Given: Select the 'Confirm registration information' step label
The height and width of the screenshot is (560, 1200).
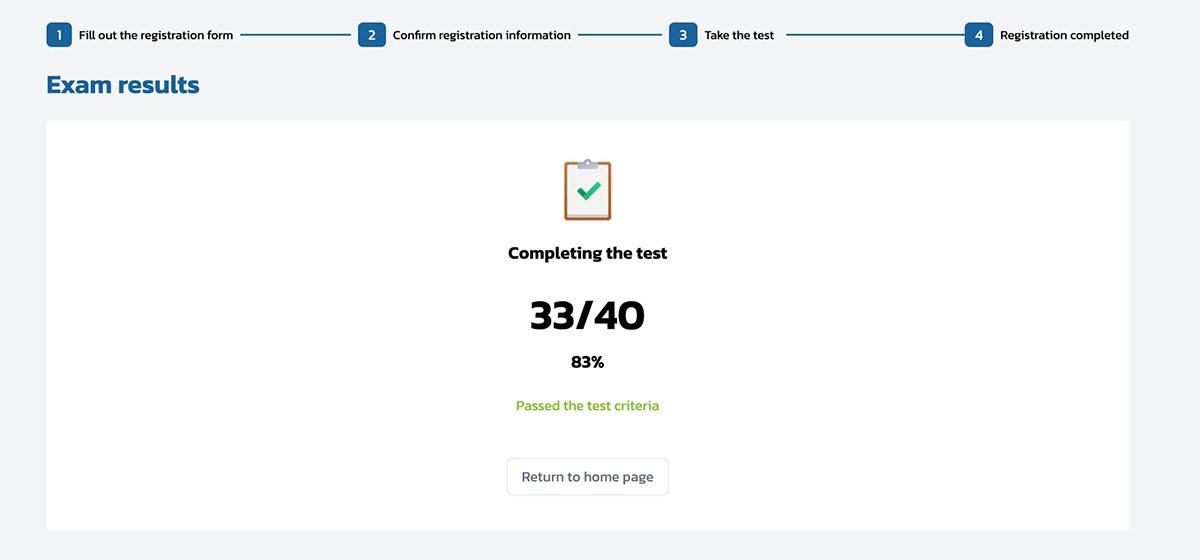Looking at the screenshot, I should [481, 35].
